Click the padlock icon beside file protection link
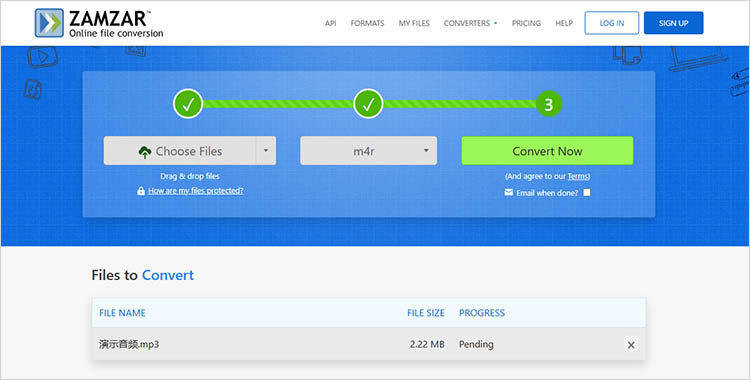This screenshot has height=380, width=750. tap(141, 191)
